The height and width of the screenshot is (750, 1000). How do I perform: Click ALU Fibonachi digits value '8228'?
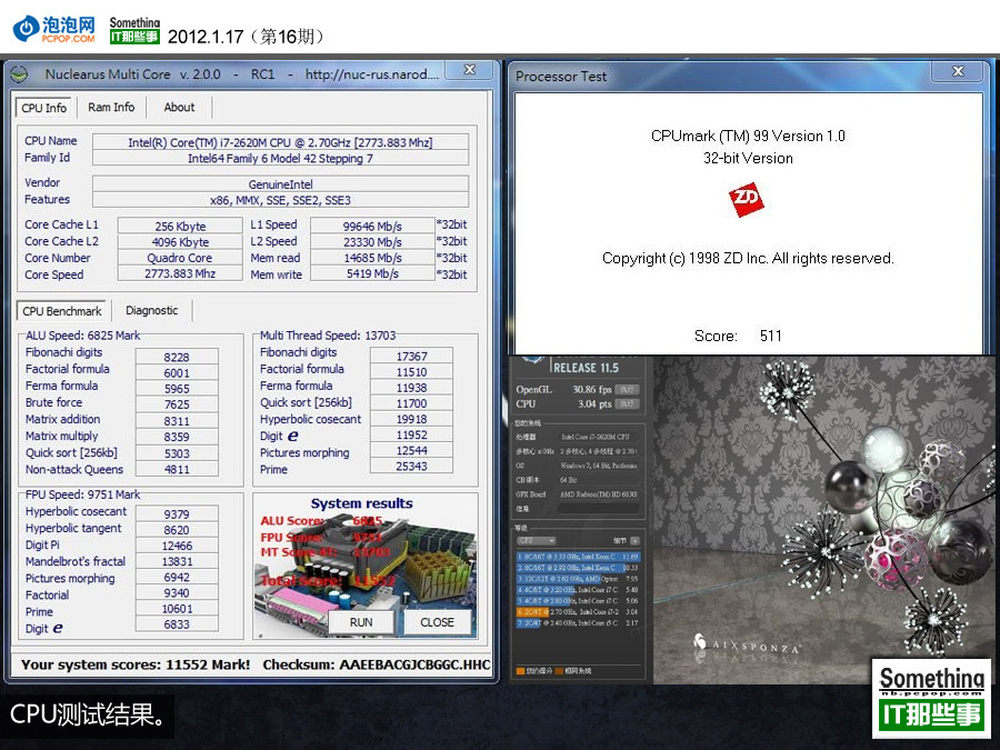click(x=177, y=357)
